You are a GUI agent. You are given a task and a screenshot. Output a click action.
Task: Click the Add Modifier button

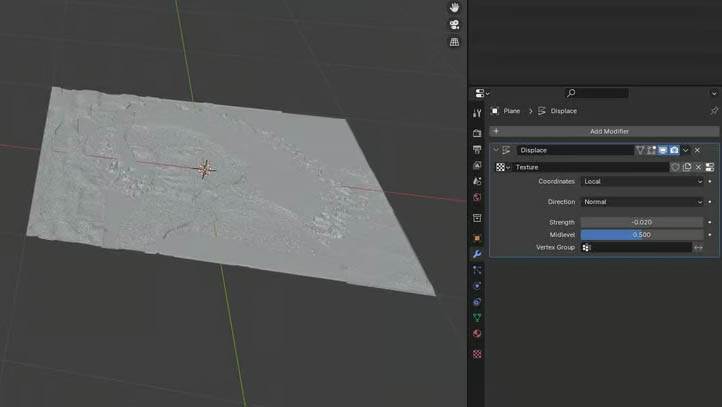coord(609,131)
